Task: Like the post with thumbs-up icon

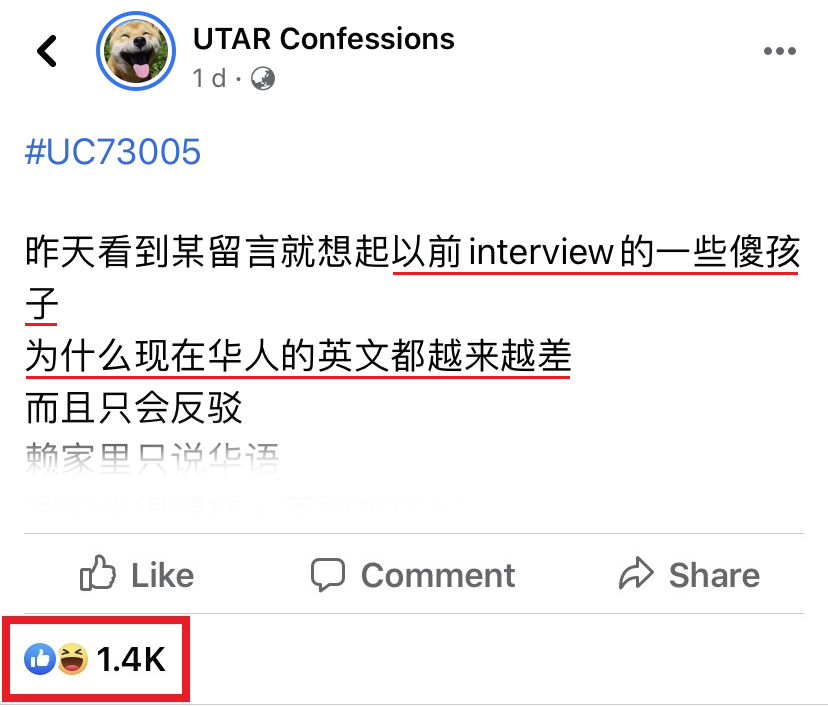Action: (98, 573)
